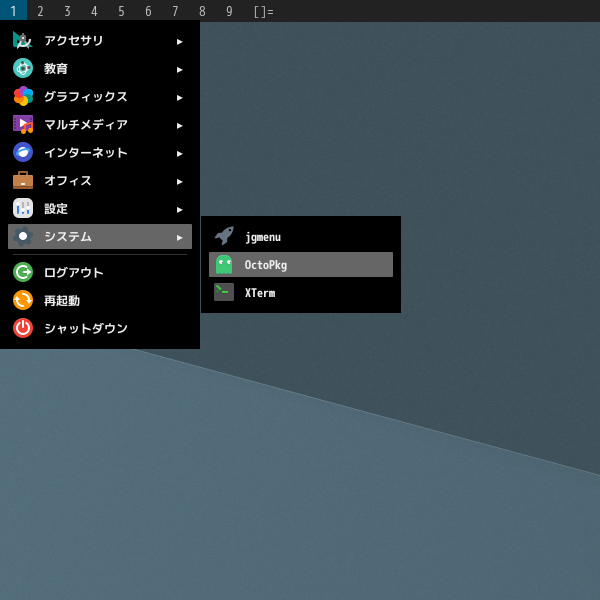Launch OctoPkg package manager
The width and height of the screenshot is (600, 600).
pos(301,264)
